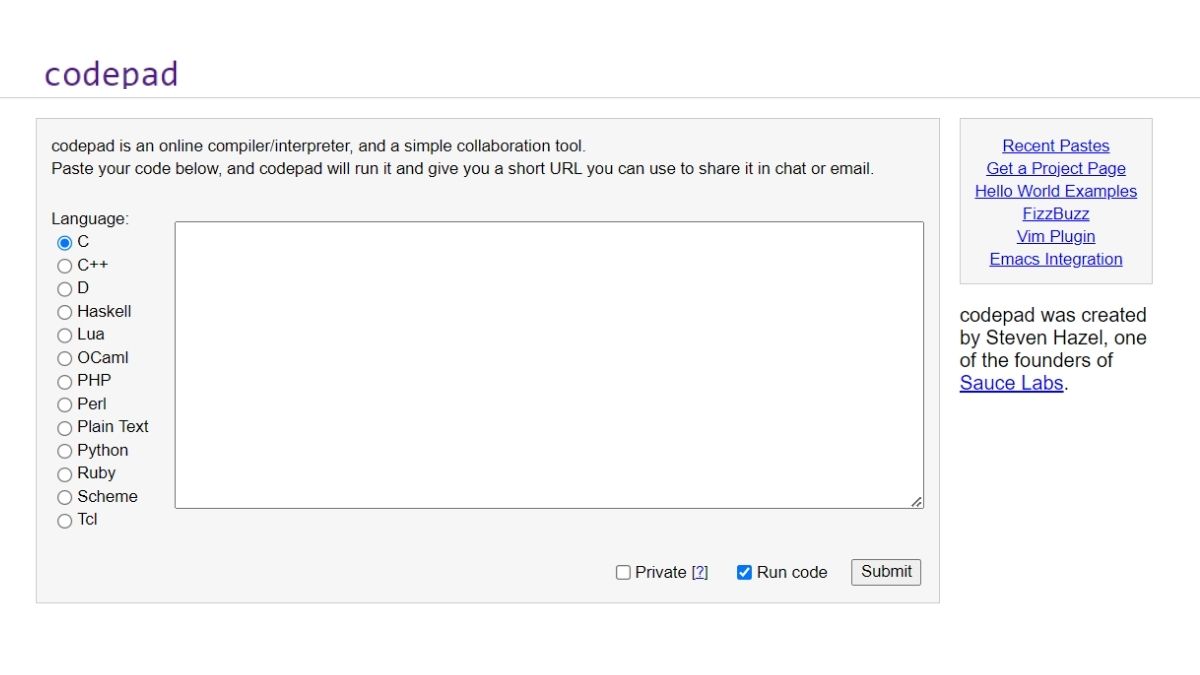Open the Recent Pastes link
Image resolution: width=1200 pixels, height=675 pixels.
[1055, 146]
